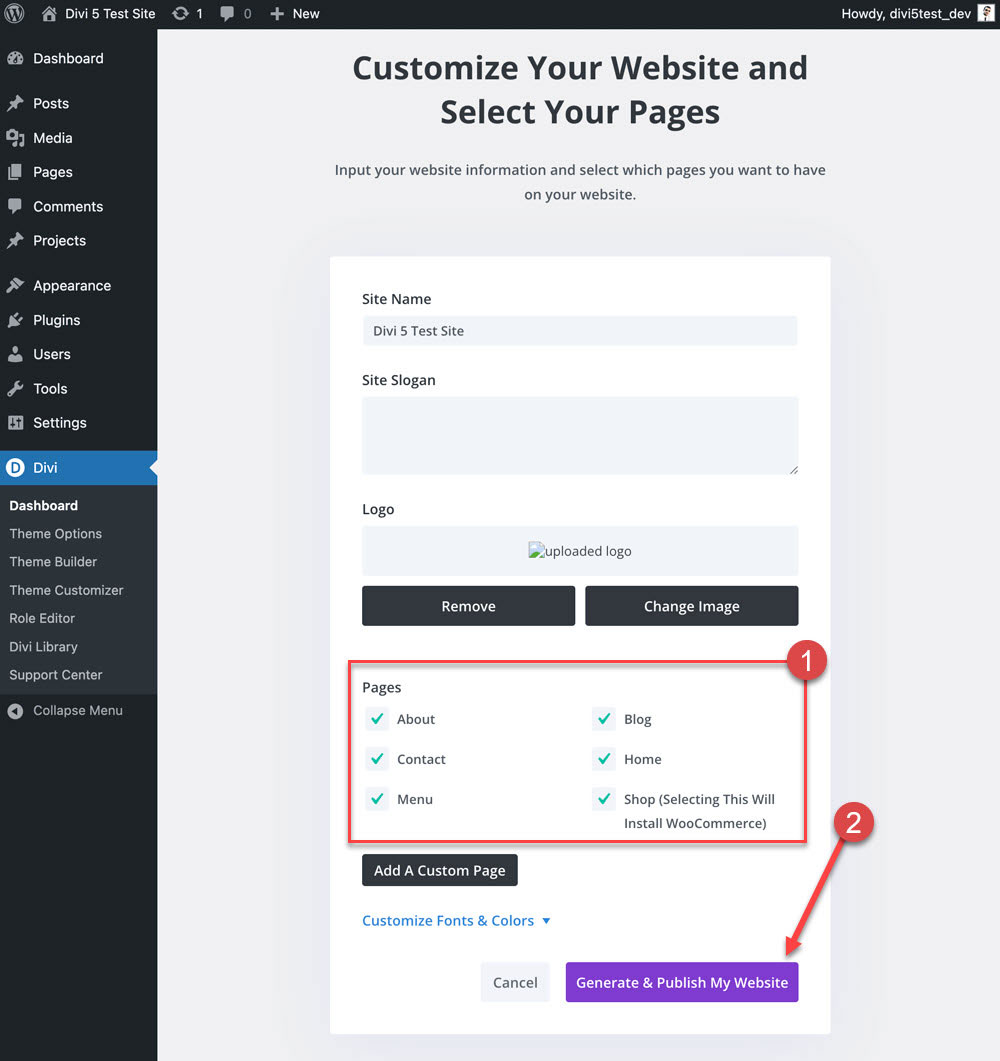
Task: Click the Tools wrench icon
Action: (x=16, y=388)
